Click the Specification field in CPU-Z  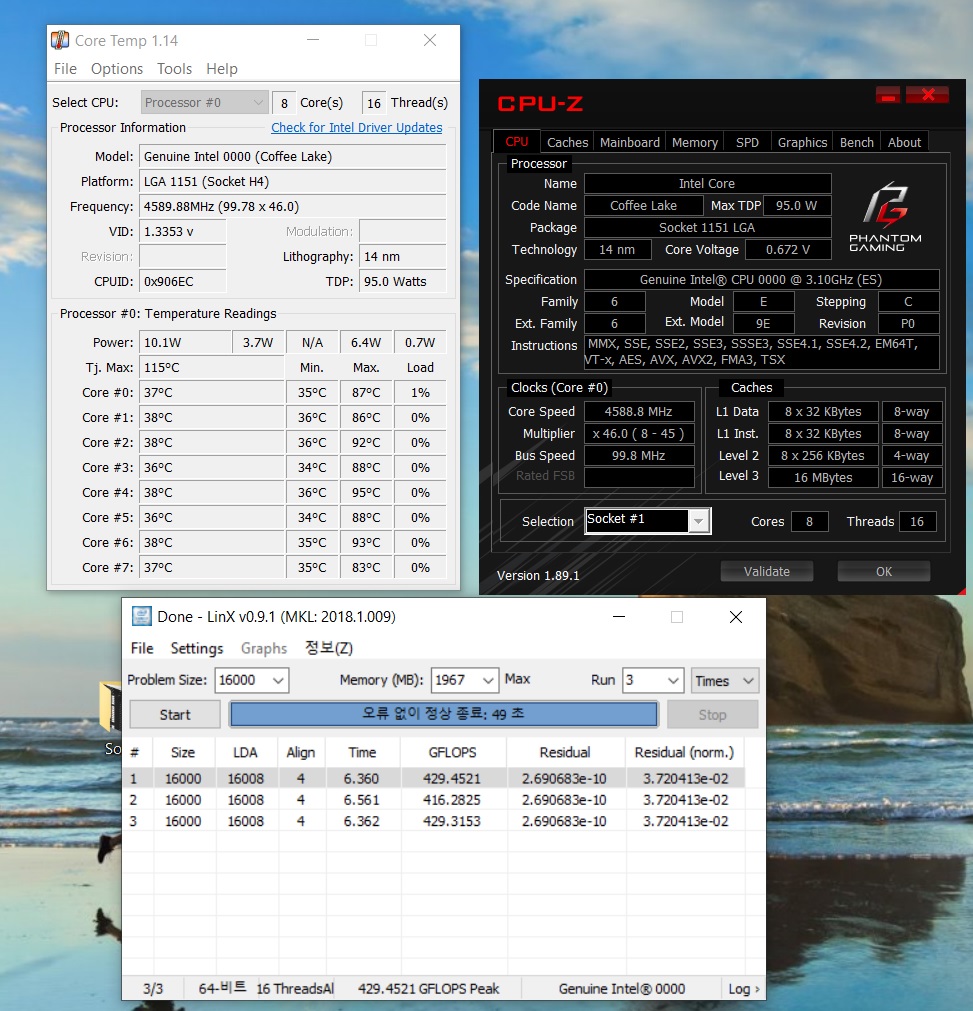761,279
